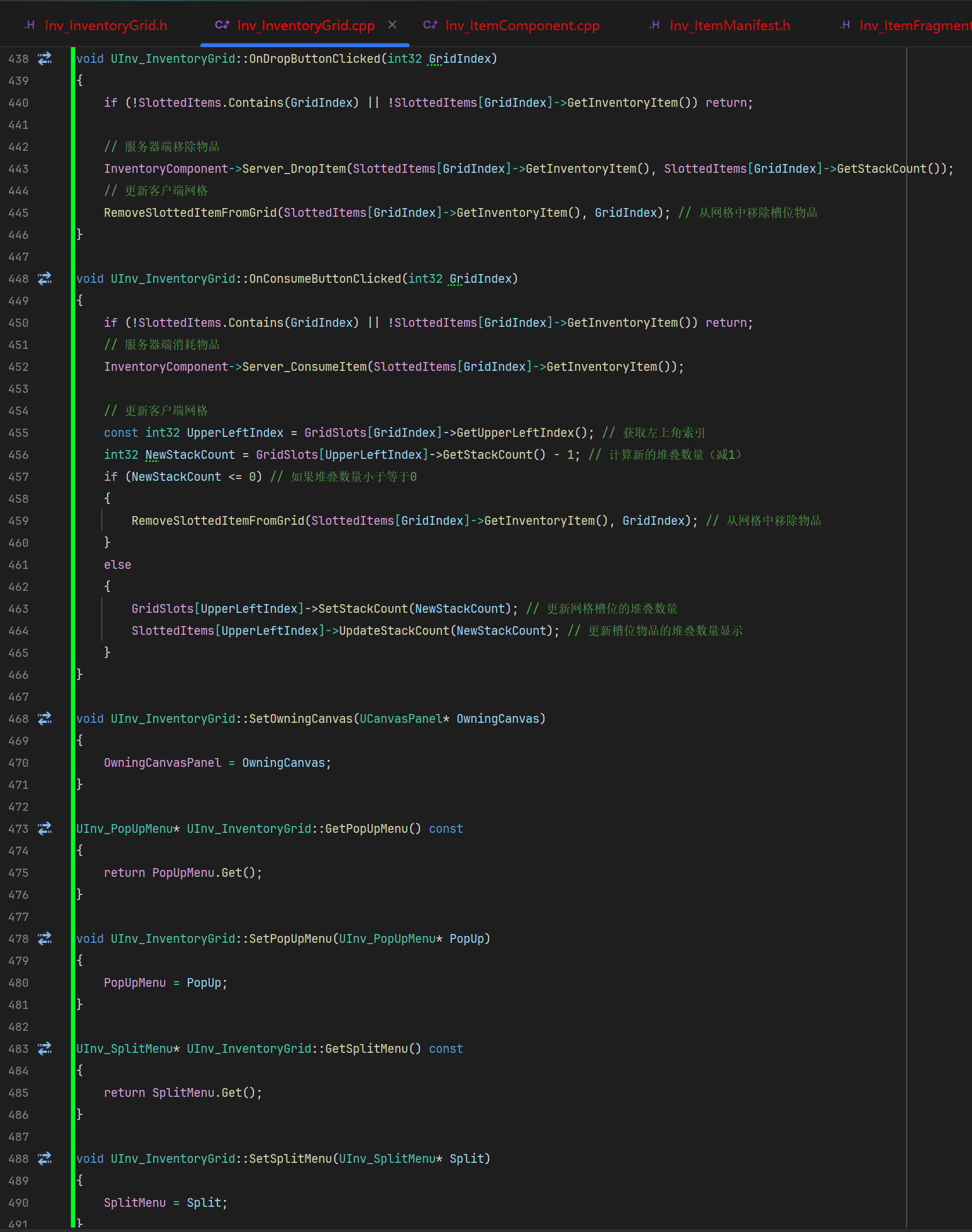The width and height of the screenshot is (972, 1232).
Task: Click header icon on Inv_ItemFragment tab
Action: 845,25
